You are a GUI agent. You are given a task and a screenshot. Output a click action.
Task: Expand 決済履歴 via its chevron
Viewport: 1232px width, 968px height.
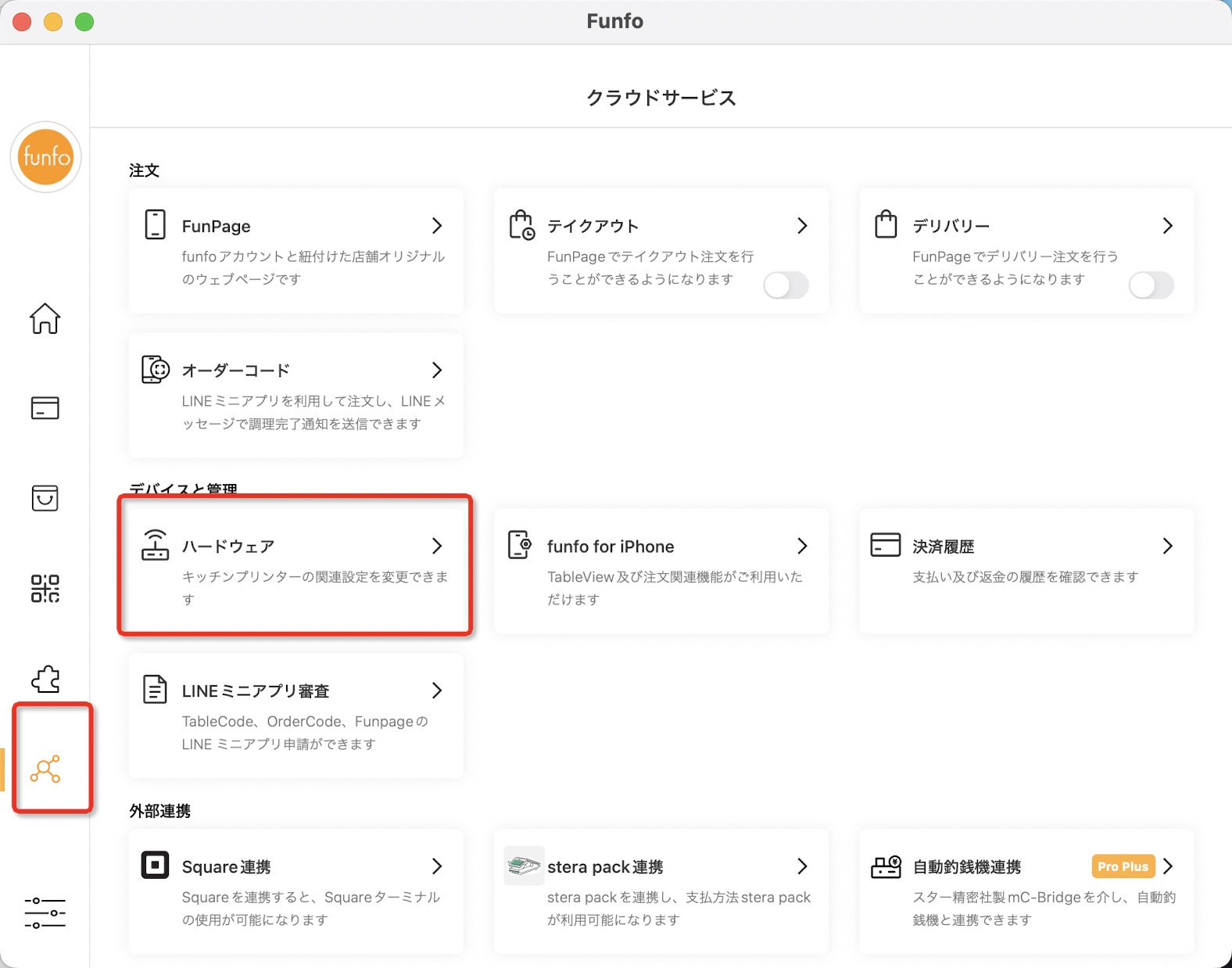pyautogui.click(x=1168, y=546)
